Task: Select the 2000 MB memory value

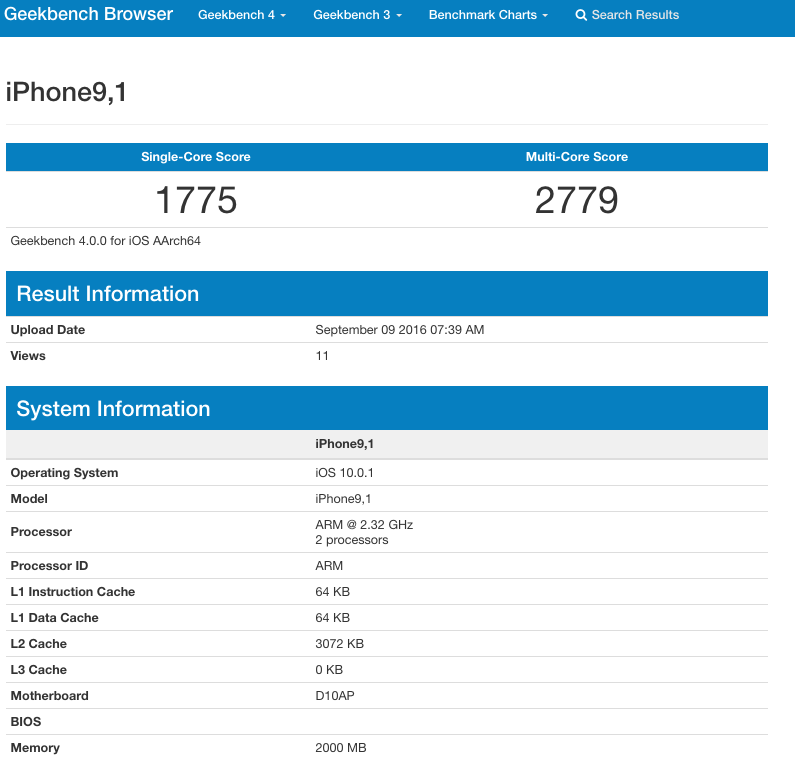Action: (x=340, y=748)
